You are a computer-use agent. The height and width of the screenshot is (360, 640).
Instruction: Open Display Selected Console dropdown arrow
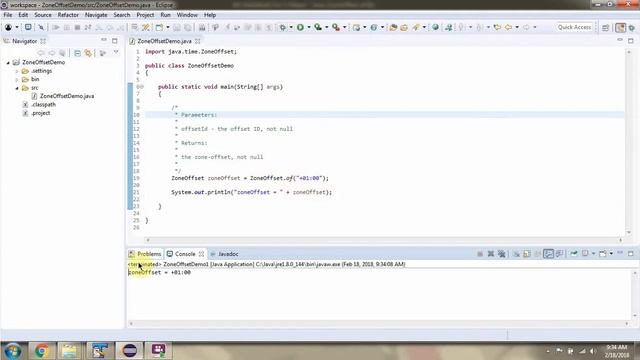[x=593, y=254]
